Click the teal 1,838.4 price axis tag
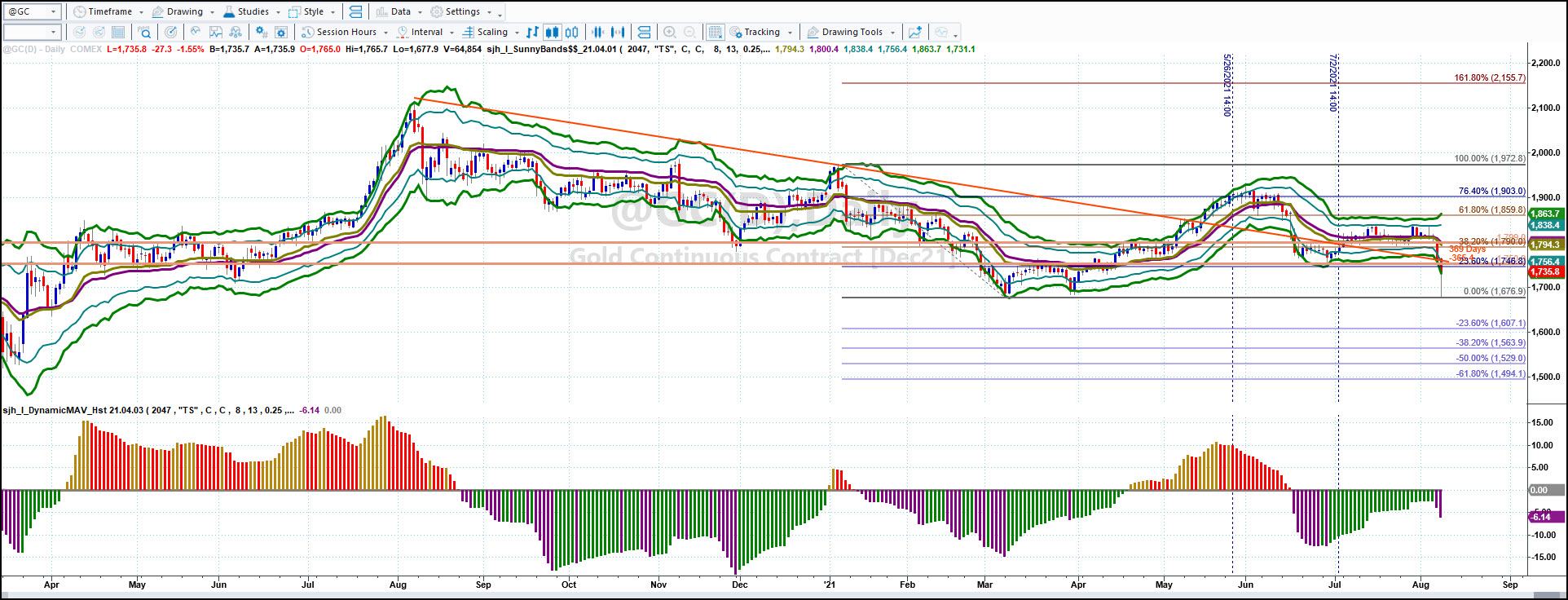Viewport: 1568px width, 600px height. [x=1545, y=225]
